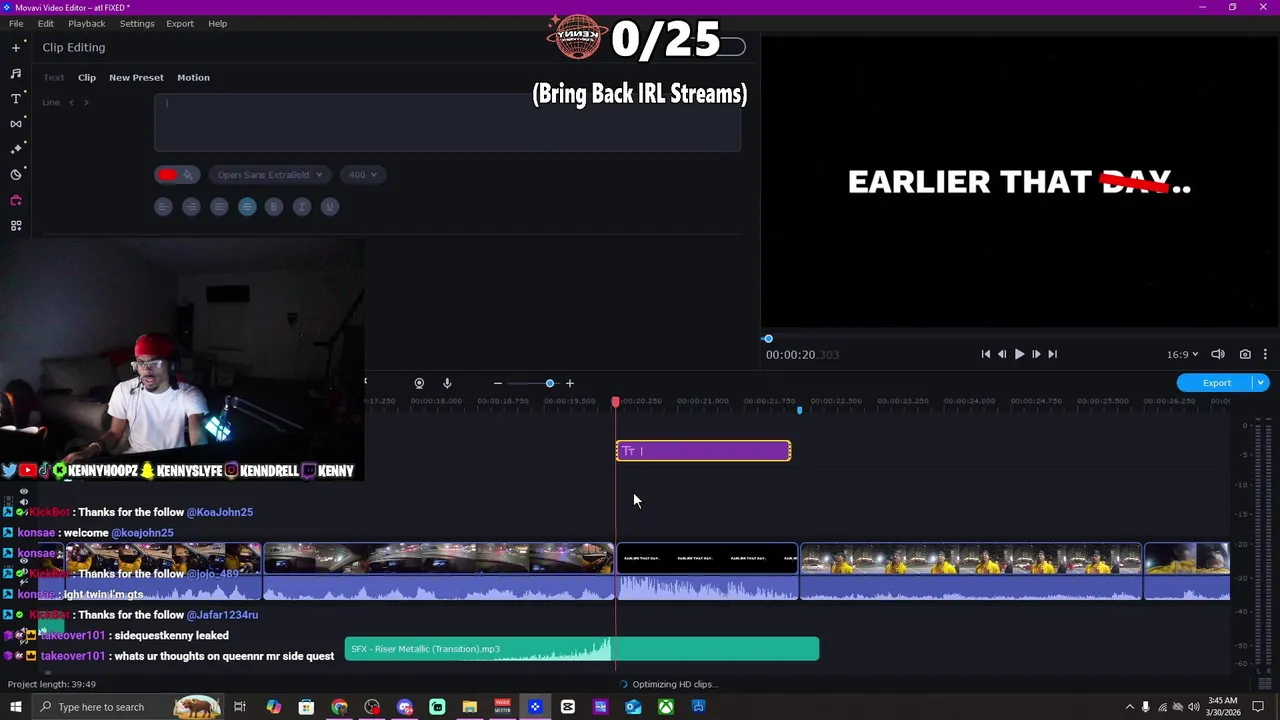Switch to the Clip tab
The width and height of the screenshot is (1280, 720).
(87, 77)
